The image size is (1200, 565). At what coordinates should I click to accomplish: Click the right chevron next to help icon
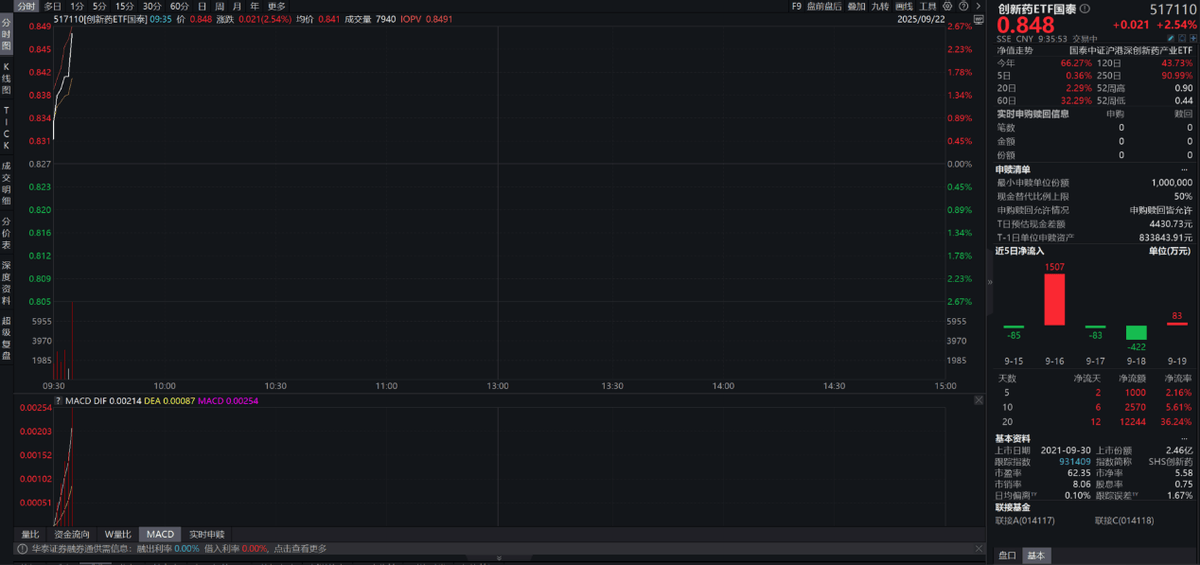[978, 6]
